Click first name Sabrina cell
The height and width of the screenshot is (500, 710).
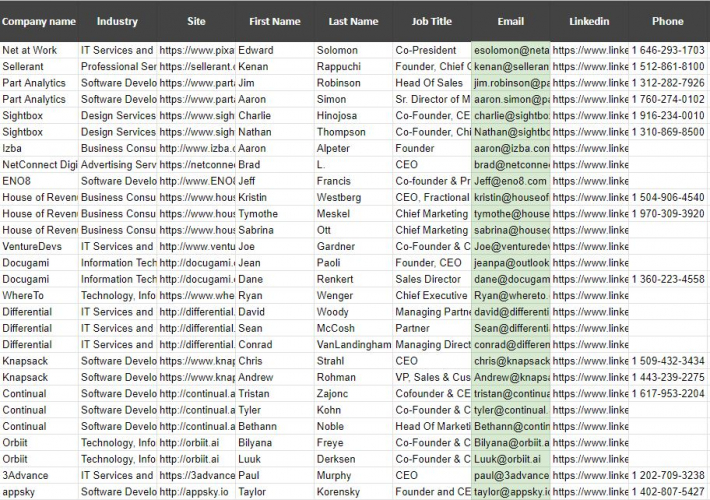pyautogui.click(x=275, y=230)
